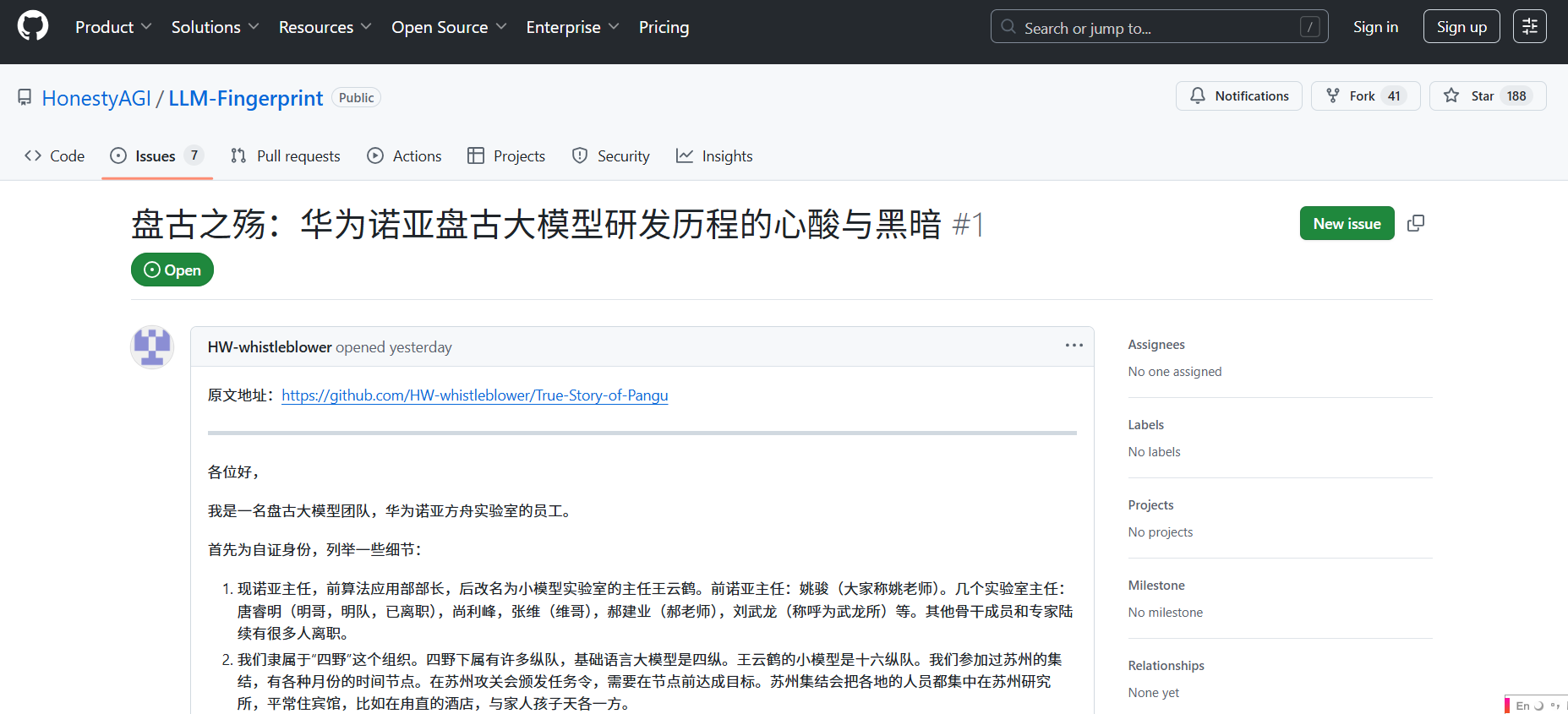The width and height of the screenshot is (1568, 714).
Task: Copy issue link with copy icon
Action: click(1416, 224)
